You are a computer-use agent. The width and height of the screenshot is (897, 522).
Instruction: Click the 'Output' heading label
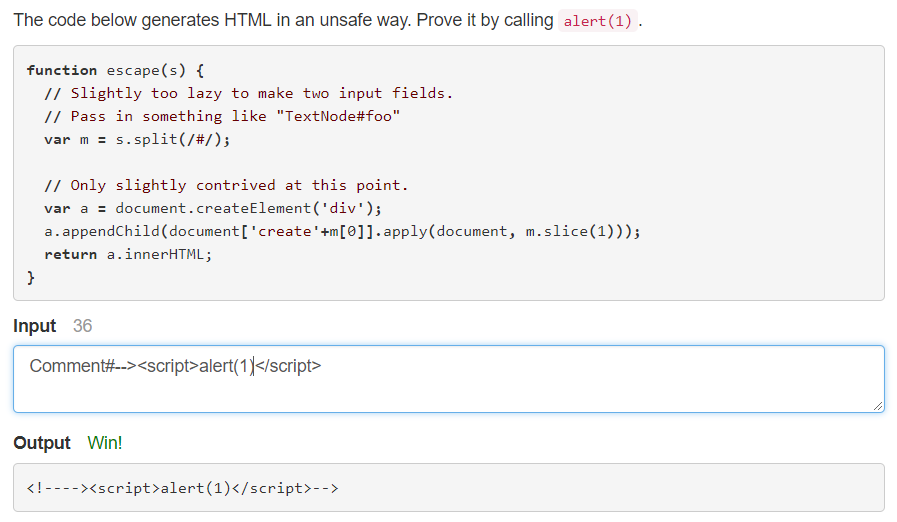[x=42, y=442]
